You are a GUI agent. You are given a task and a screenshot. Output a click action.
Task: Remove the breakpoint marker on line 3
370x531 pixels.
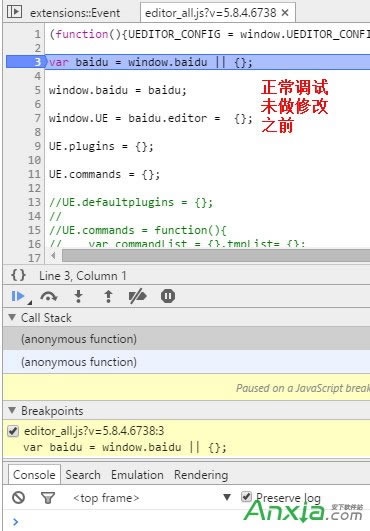coord(25,62)
